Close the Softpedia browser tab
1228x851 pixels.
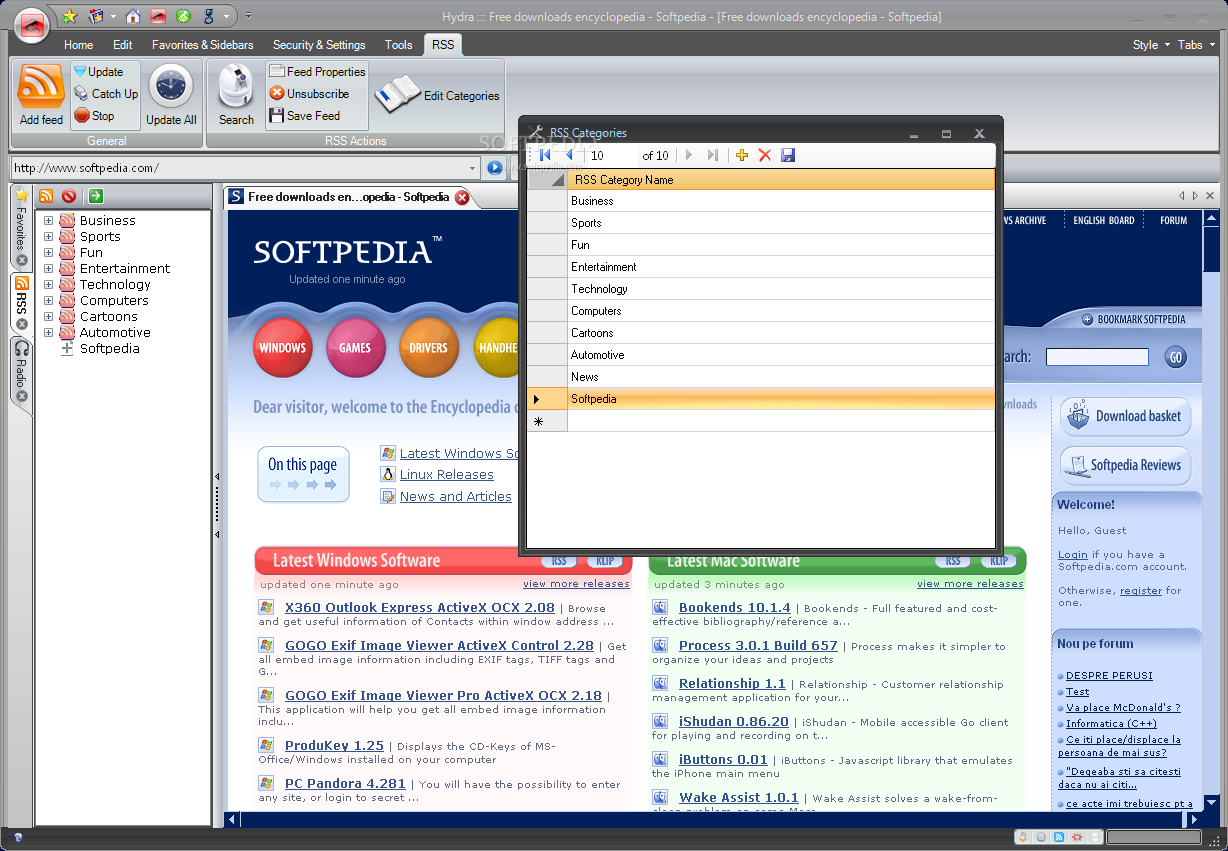462,197
